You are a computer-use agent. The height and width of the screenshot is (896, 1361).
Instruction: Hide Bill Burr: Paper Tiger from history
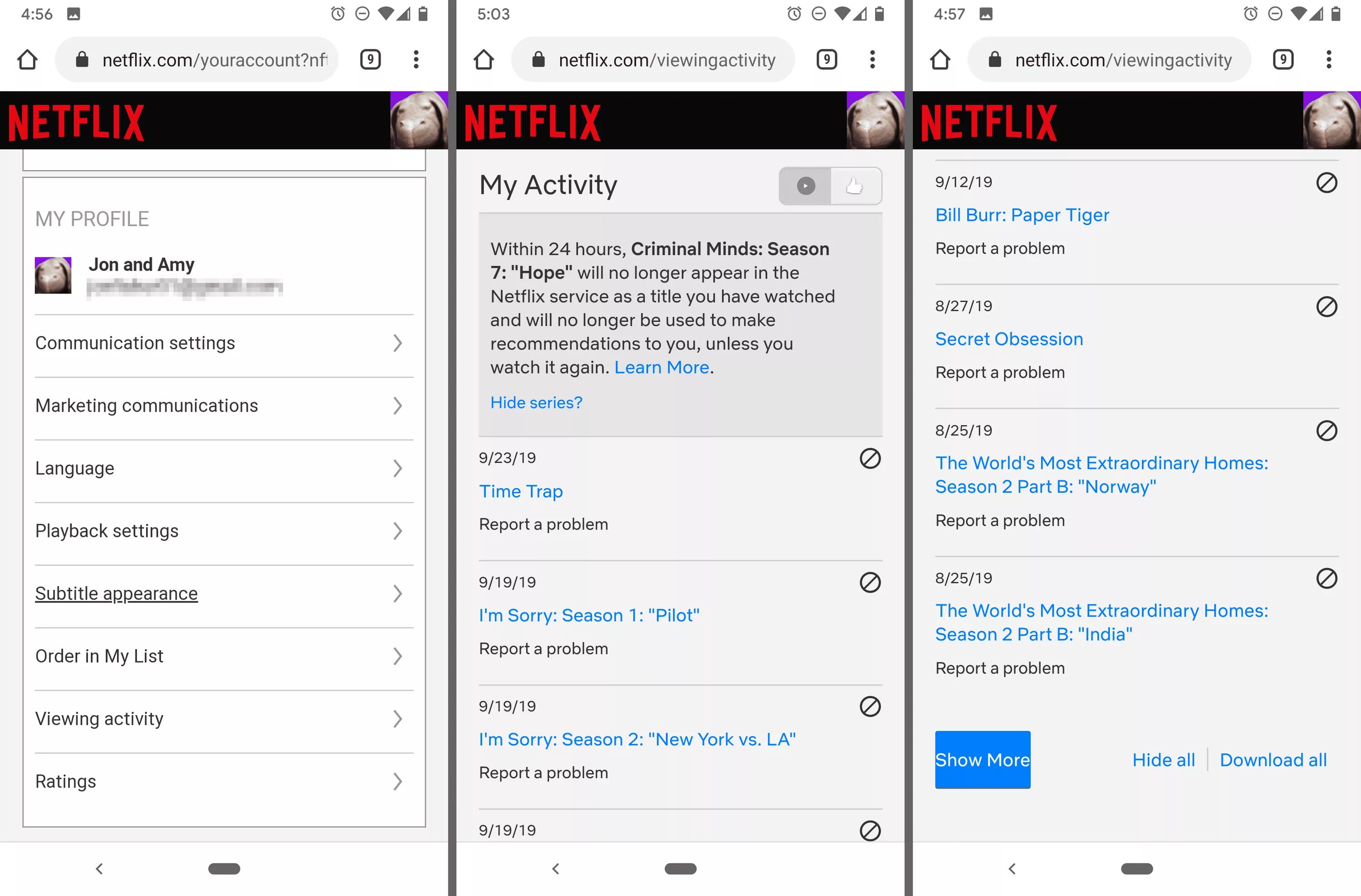[x=1326, y=182]
